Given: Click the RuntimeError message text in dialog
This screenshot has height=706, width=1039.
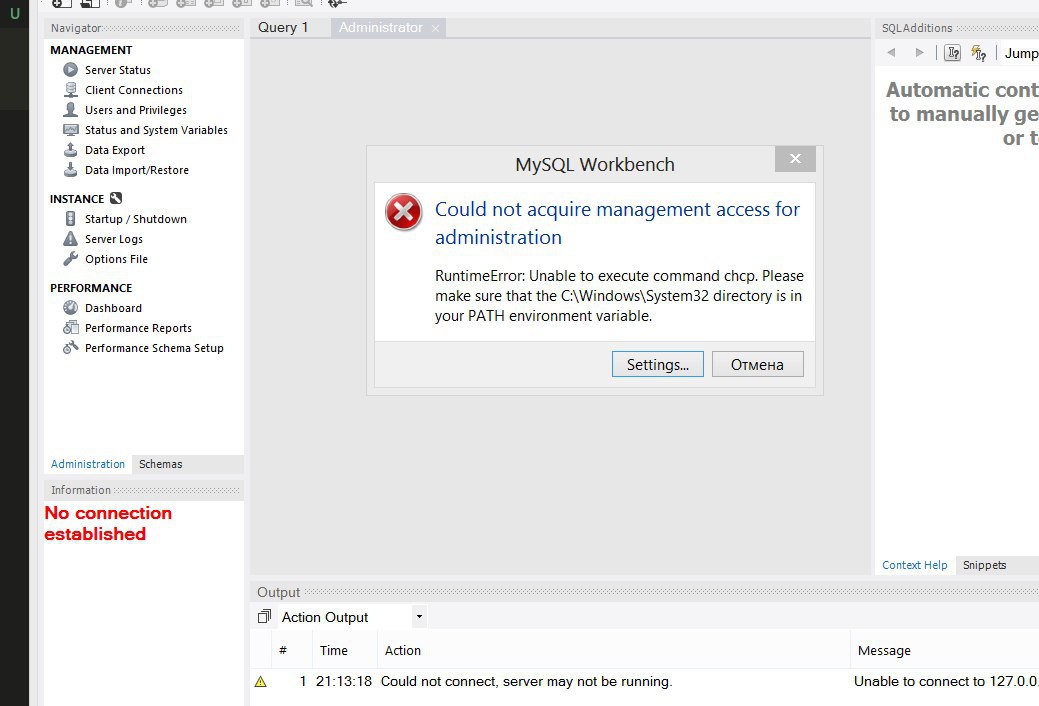Looking at the screenshot, I should pos(619,296).
